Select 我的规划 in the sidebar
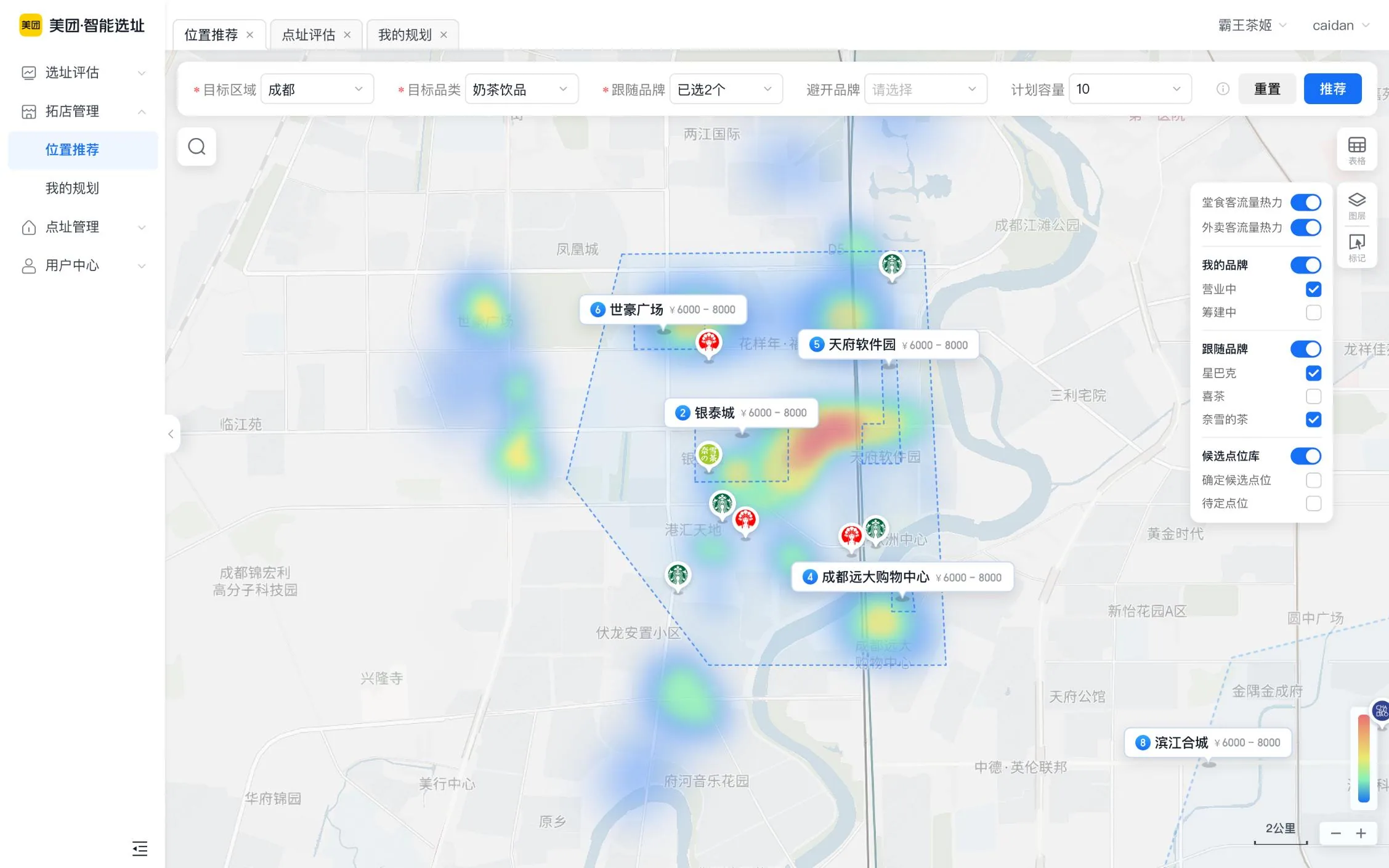 tap(84, 189)
